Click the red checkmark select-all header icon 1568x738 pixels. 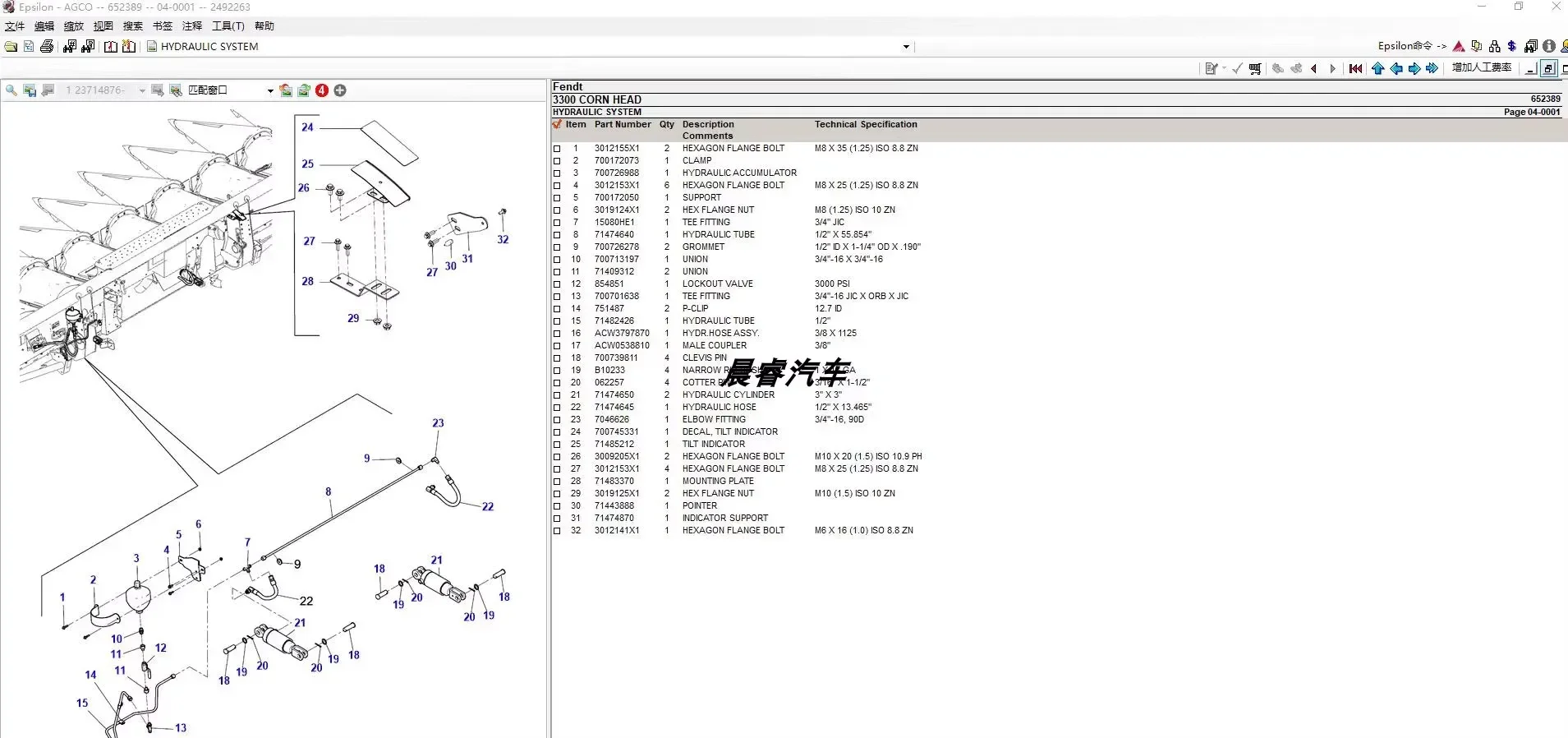coord(558,125)
